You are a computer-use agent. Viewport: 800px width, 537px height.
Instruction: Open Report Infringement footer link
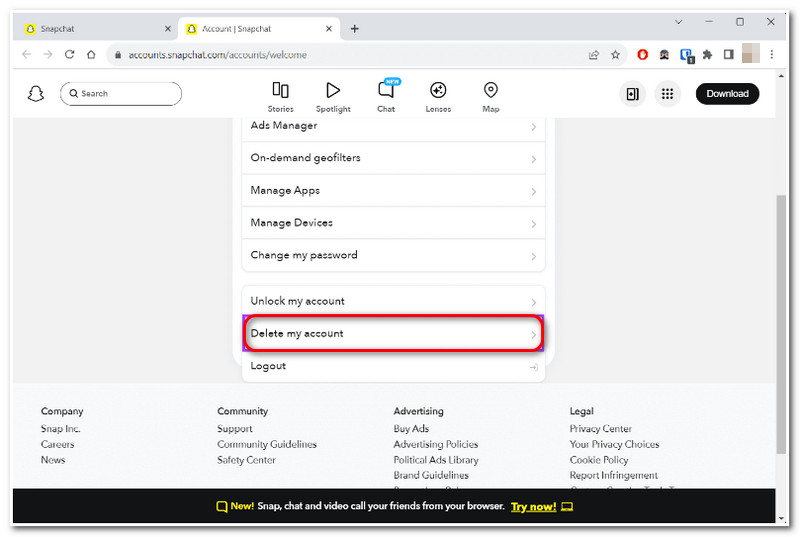pyautogui.click(x=614, y=475)
